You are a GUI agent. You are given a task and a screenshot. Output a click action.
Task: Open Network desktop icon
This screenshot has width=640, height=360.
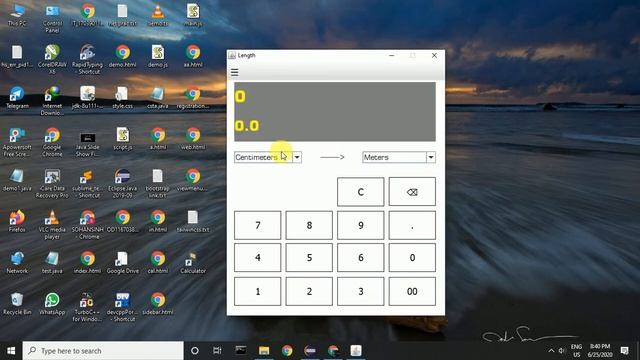point(17,262)
